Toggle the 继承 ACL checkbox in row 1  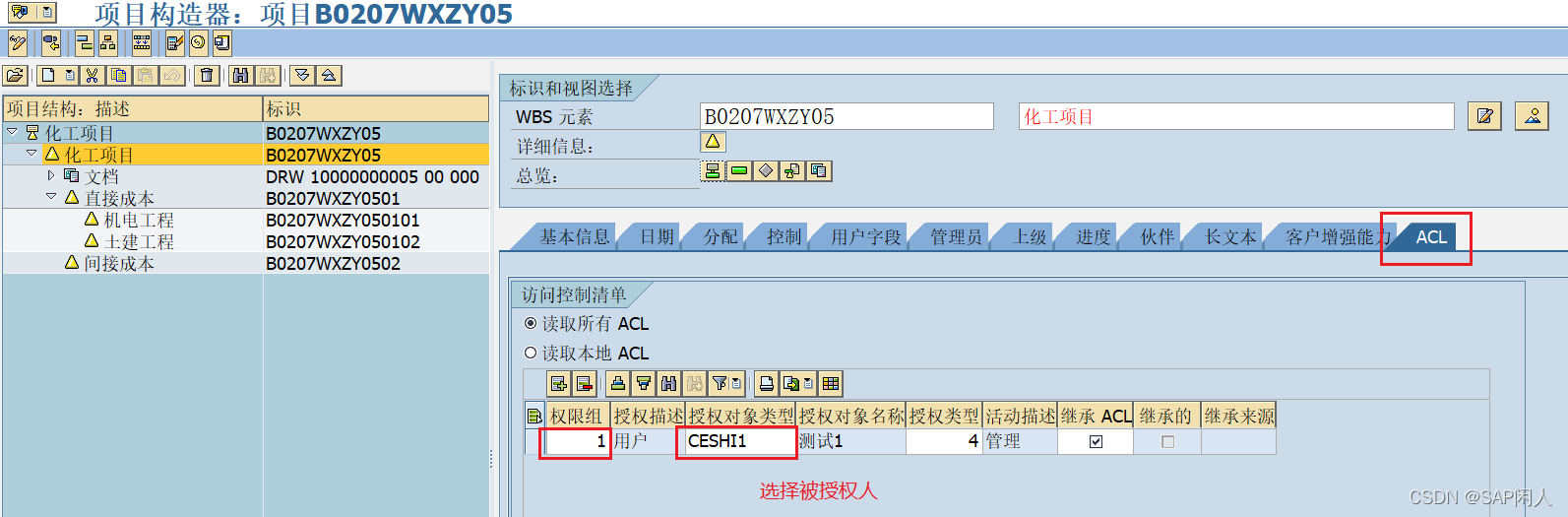[1096, 442]
